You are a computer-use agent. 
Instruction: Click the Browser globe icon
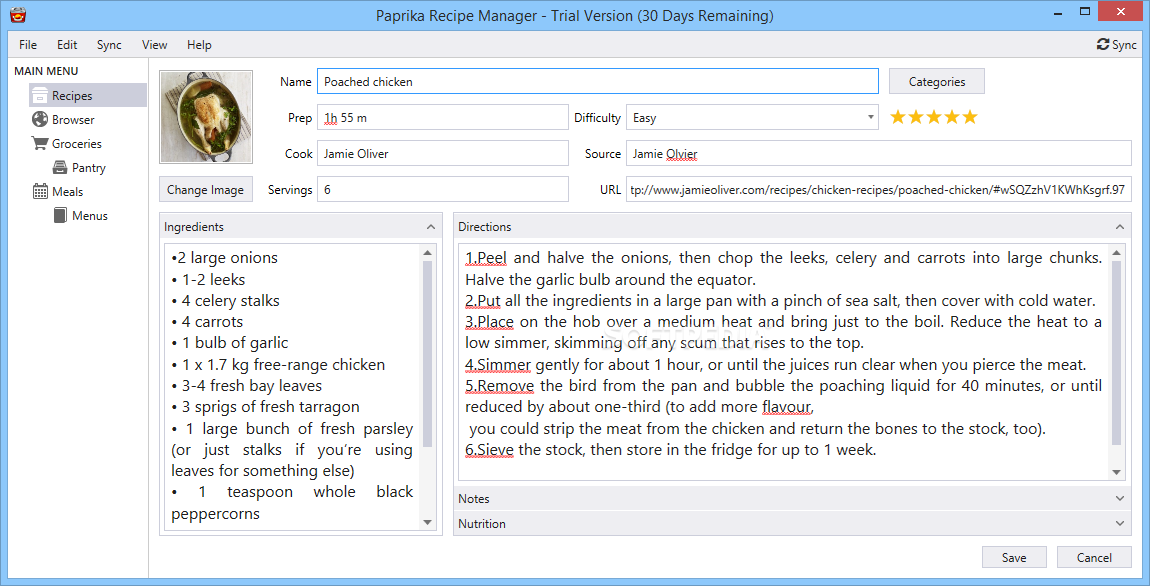pyautogui.click(x=40, y=120)
